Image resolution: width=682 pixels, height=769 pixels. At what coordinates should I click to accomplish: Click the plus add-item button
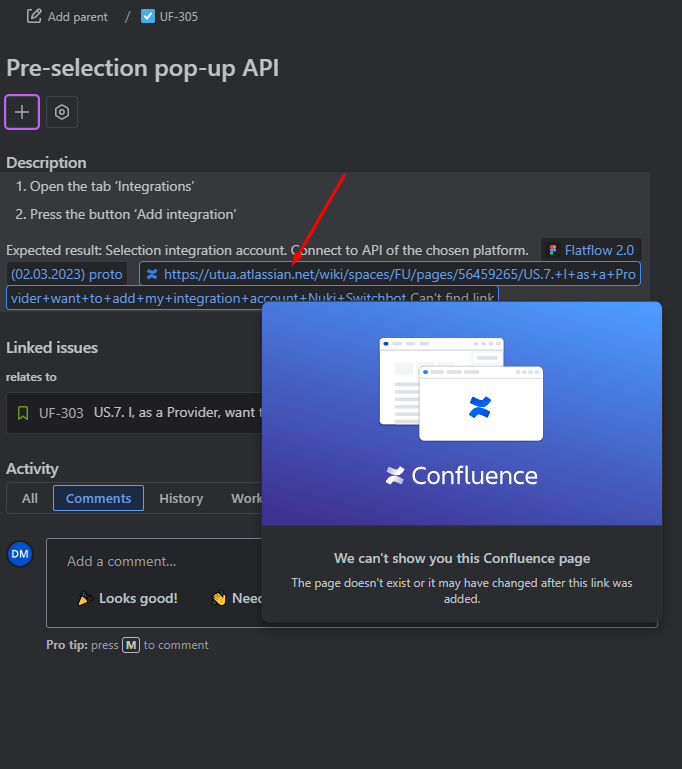pos(22,112)
